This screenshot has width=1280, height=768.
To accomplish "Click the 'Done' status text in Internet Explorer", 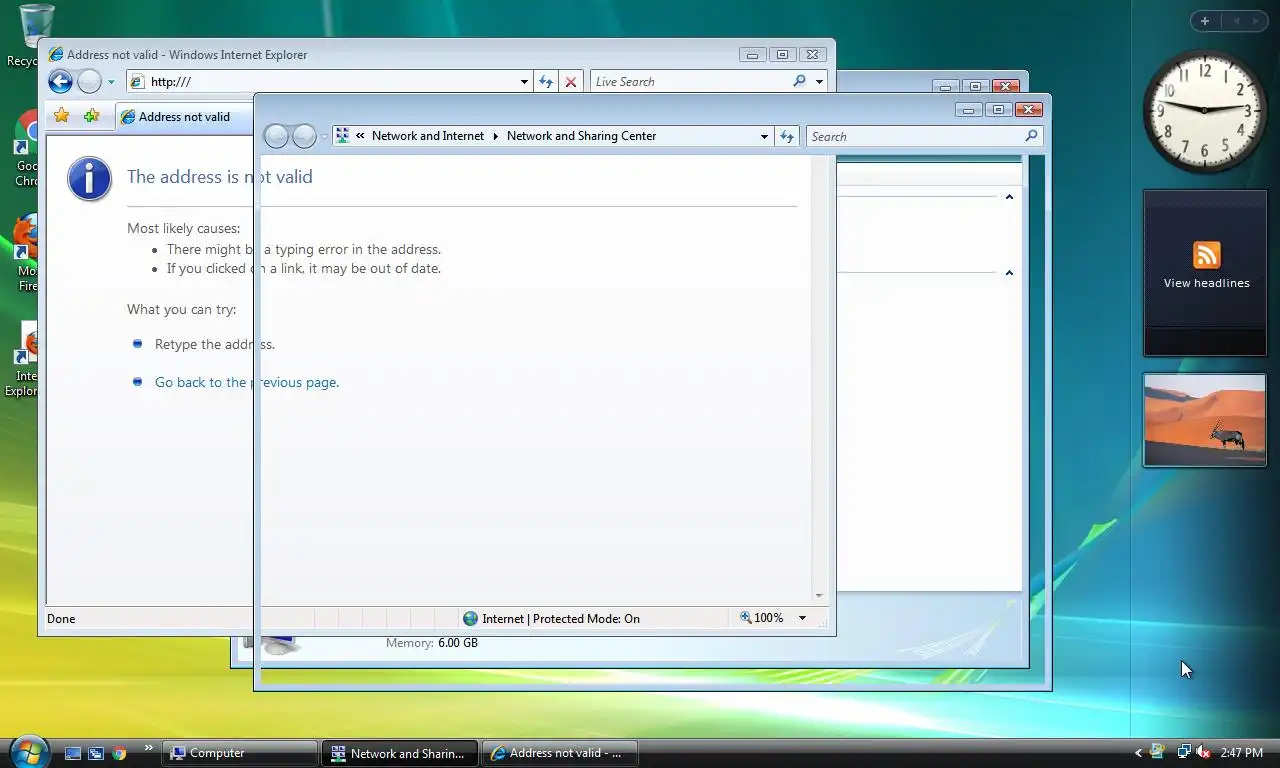I will pos(61,619).
